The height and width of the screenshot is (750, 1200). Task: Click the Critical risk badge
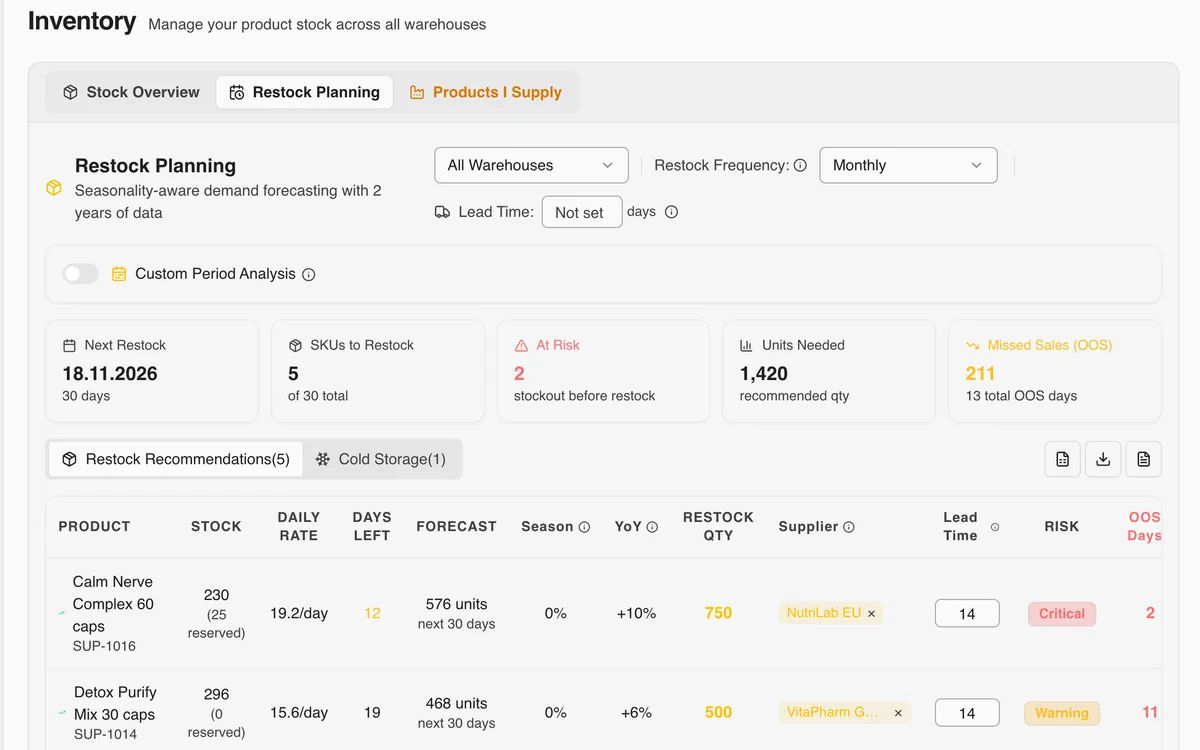(x=1062, y=614)
